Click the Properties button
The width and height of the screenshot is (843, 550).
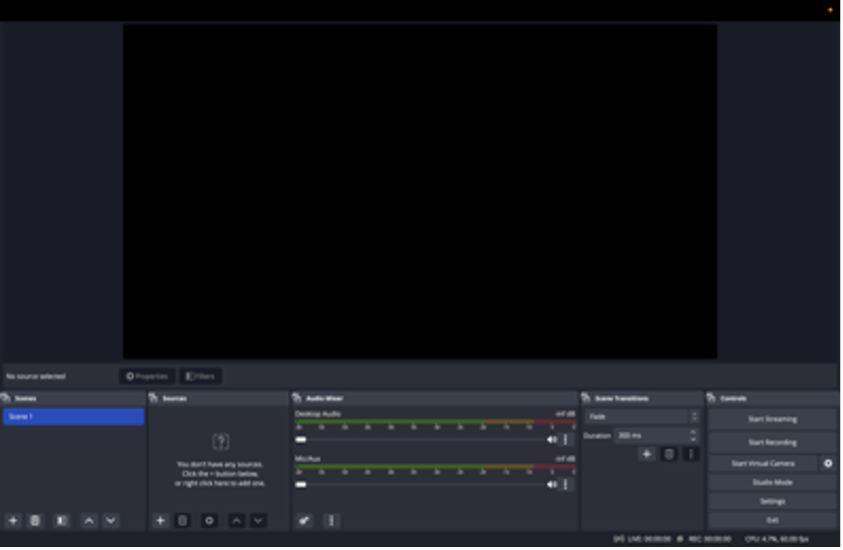[147, 377]
